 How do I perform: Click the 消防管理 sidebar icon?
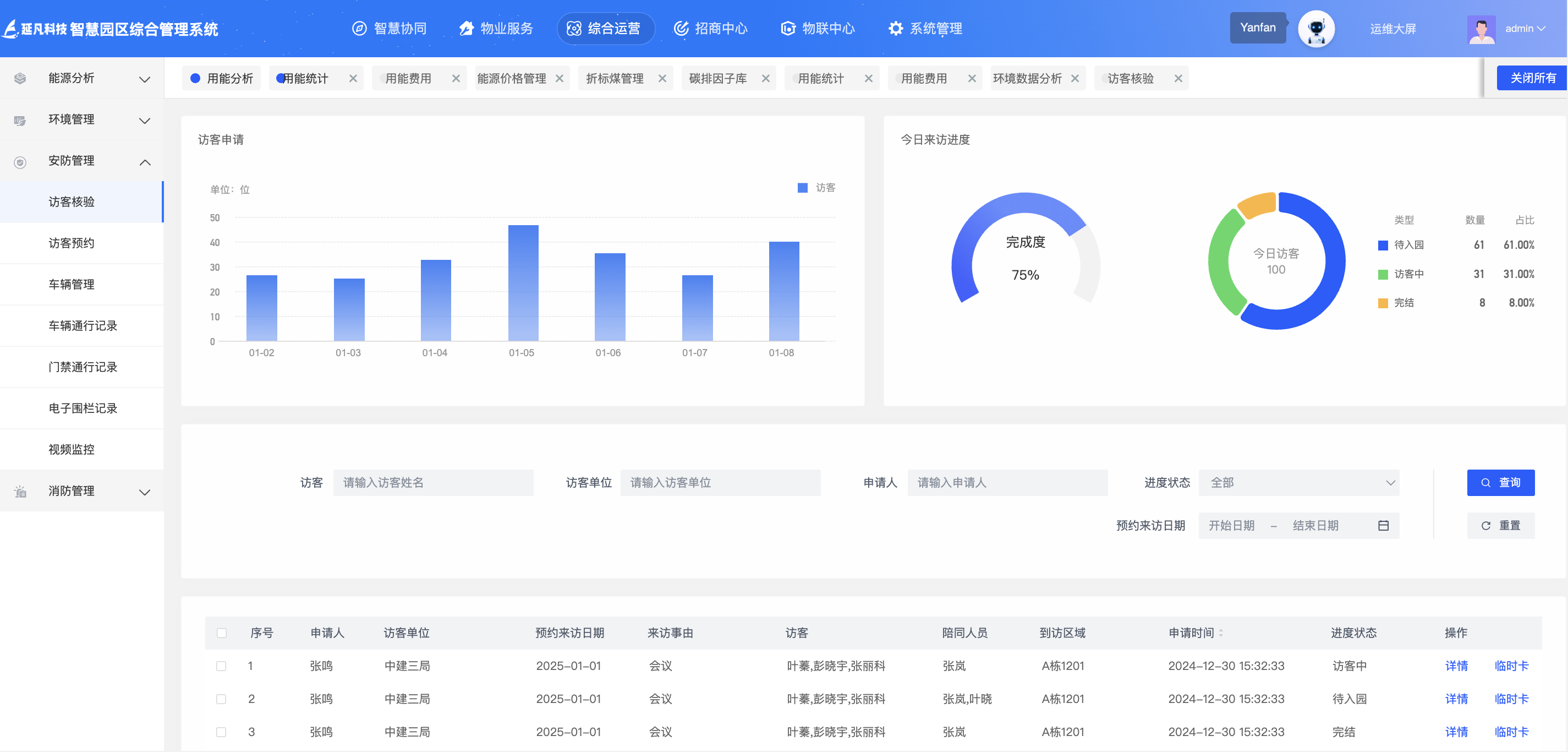click(x=20, y=492)
